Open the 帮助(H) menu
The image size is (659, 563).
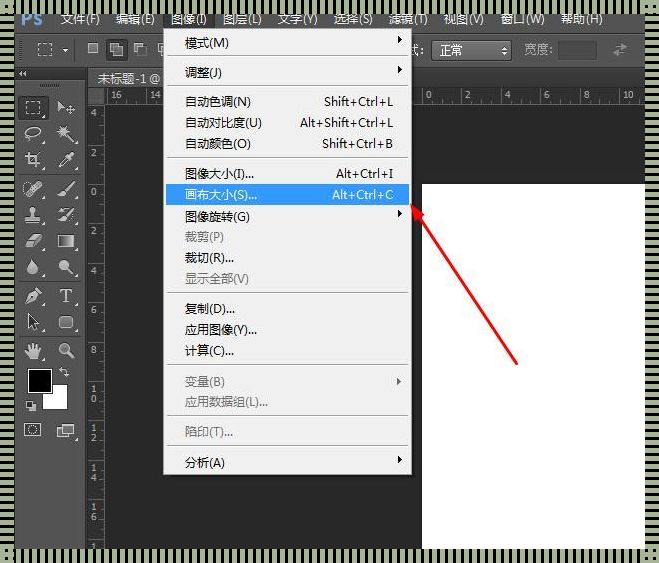click(x=582, y=19)
